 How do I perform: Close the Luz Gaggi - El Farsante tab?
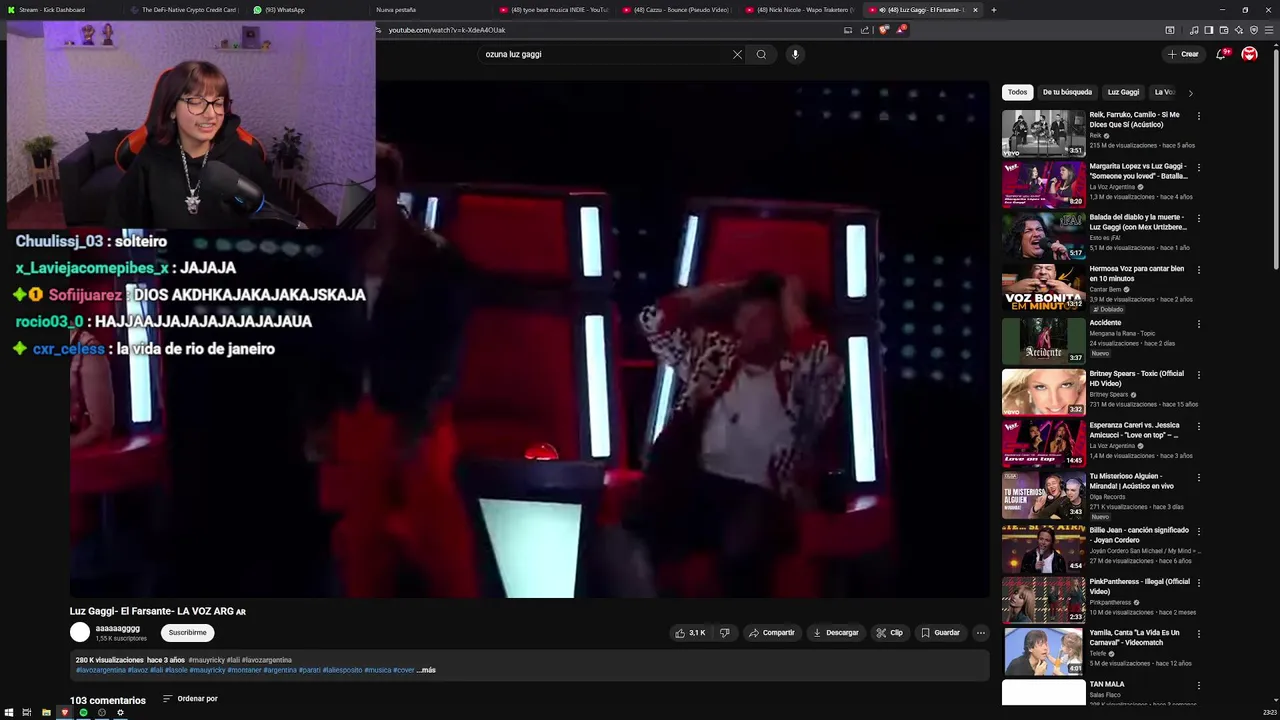976,10
